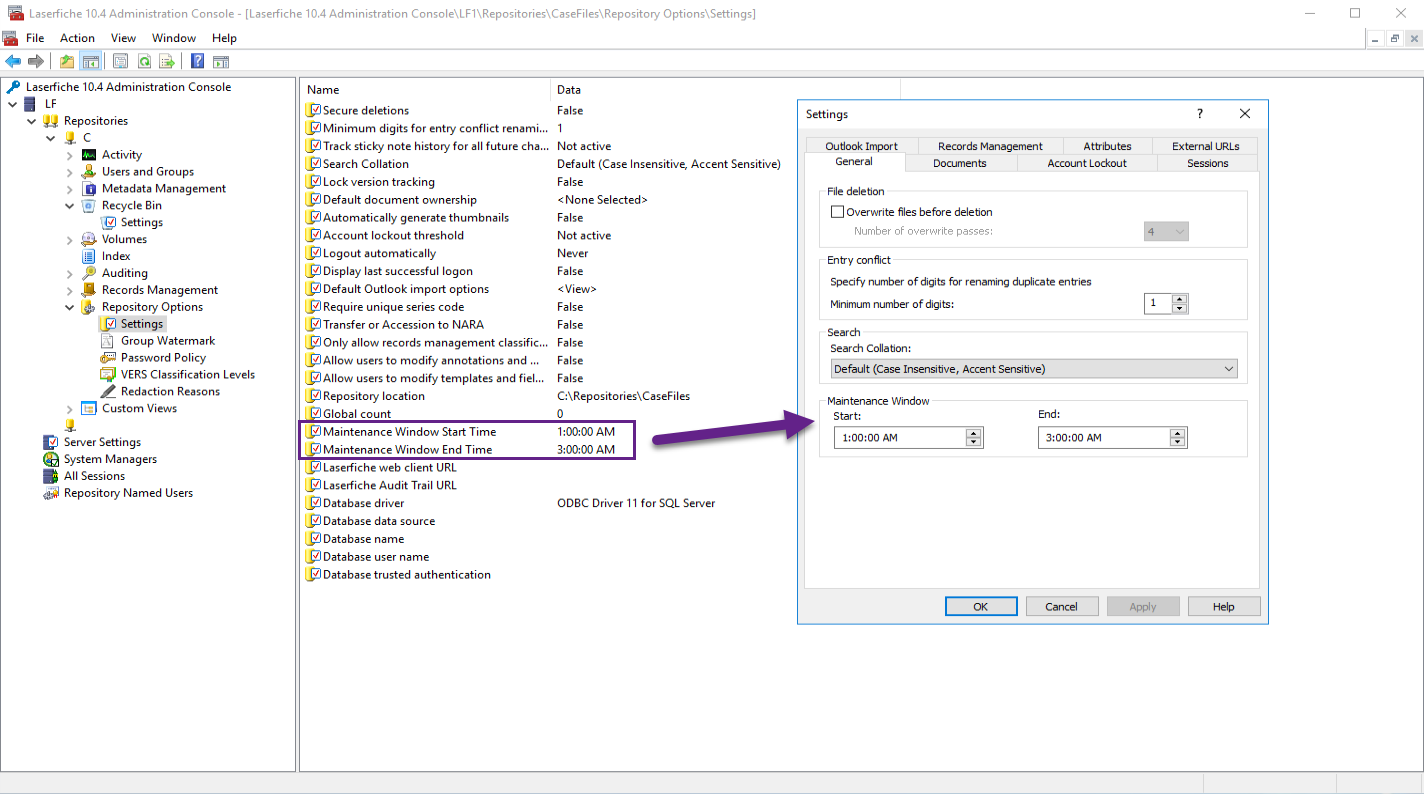Decrease the maintenance End time spinner
This screenshot has height=794, width=1424.
click(1178, 442)
